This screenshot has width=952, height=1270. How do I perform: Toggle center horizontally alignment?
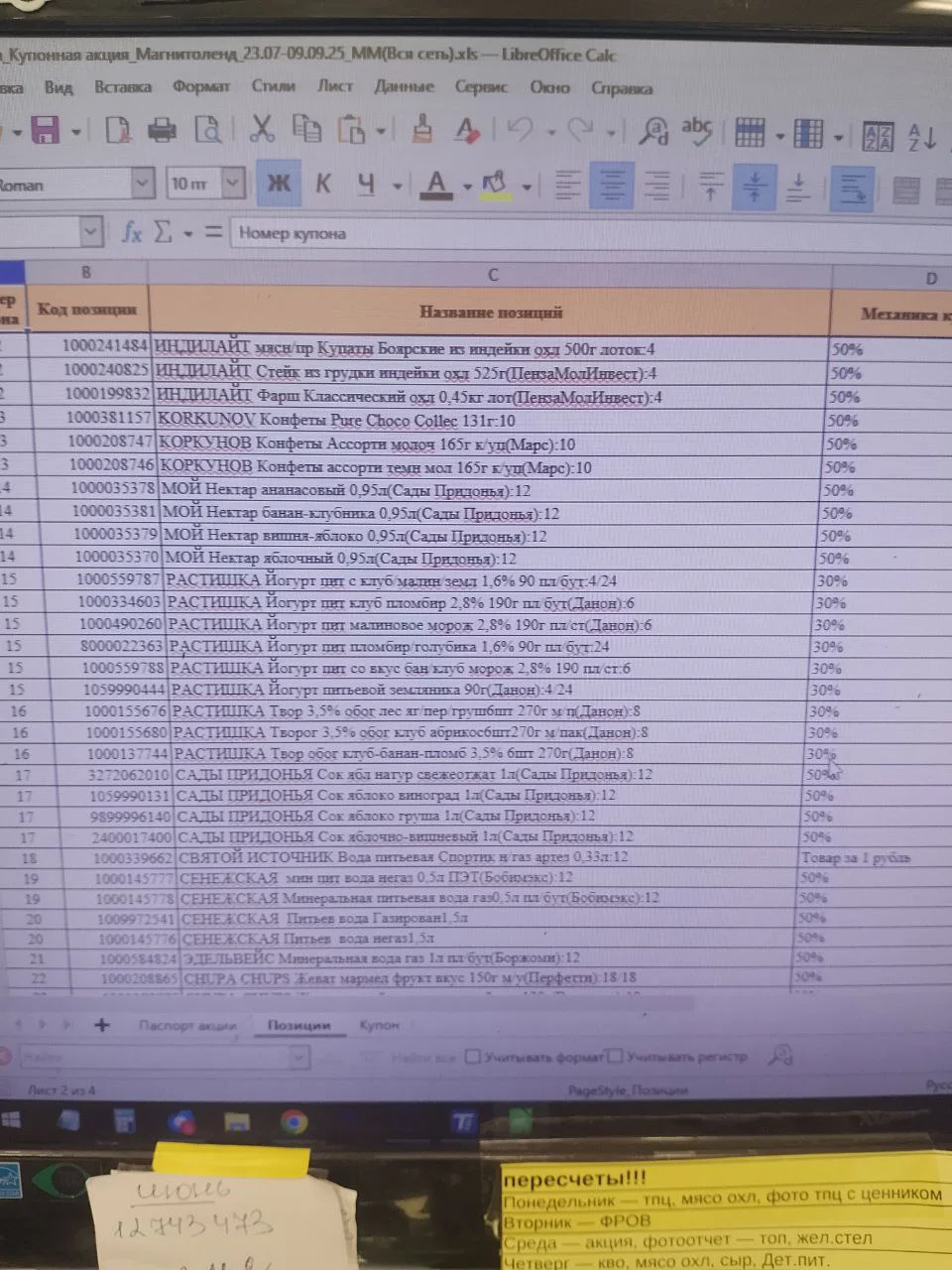tap(612, 184)
